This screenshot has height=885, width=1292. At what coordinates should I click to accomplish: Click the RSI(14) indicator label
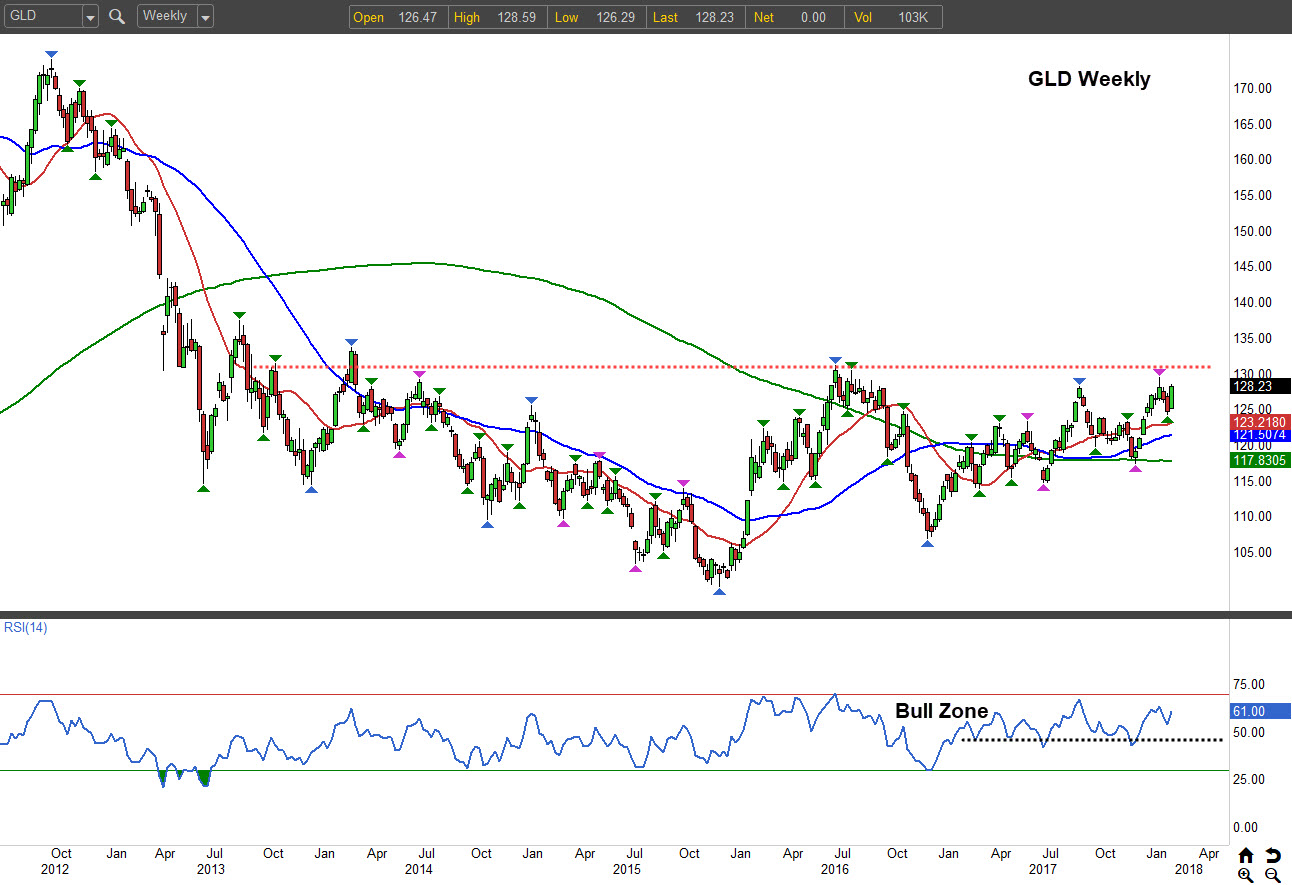tap(24, 628)
